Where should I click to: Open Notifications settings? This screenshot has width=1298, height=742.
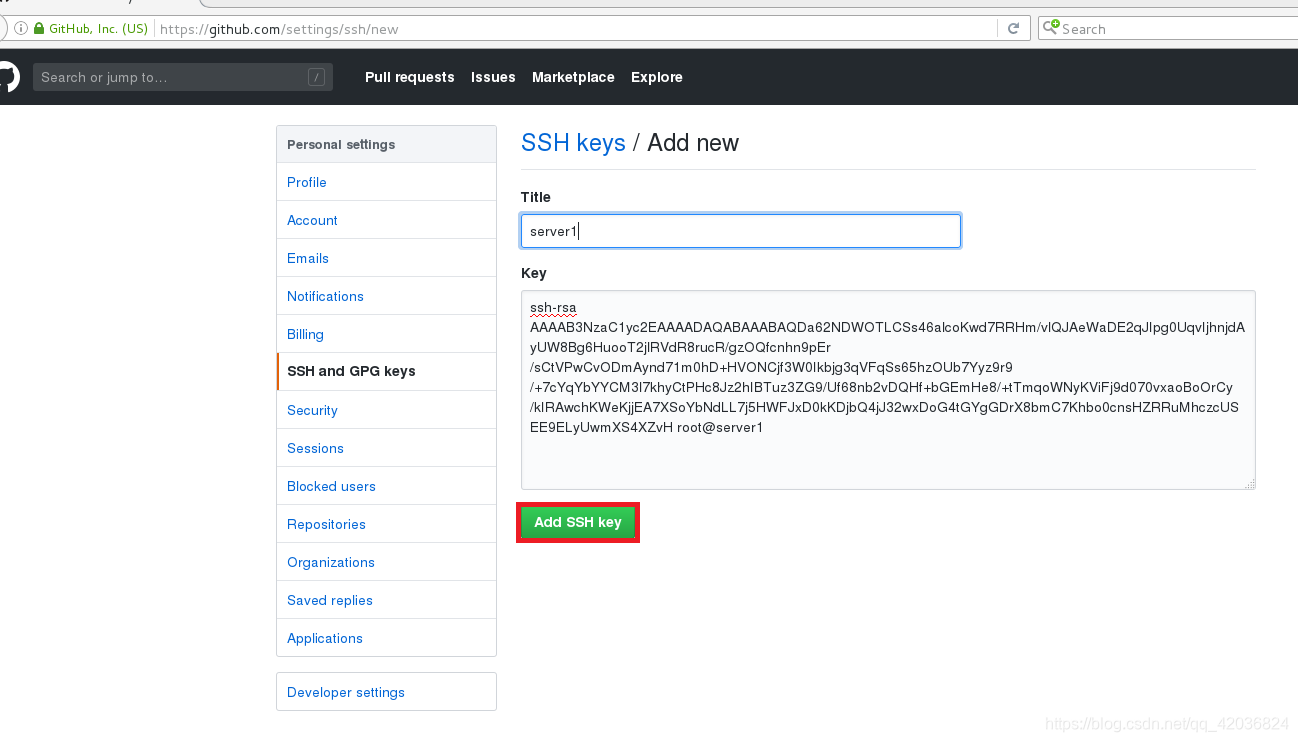pyautogui.click(x=386, y=296)
